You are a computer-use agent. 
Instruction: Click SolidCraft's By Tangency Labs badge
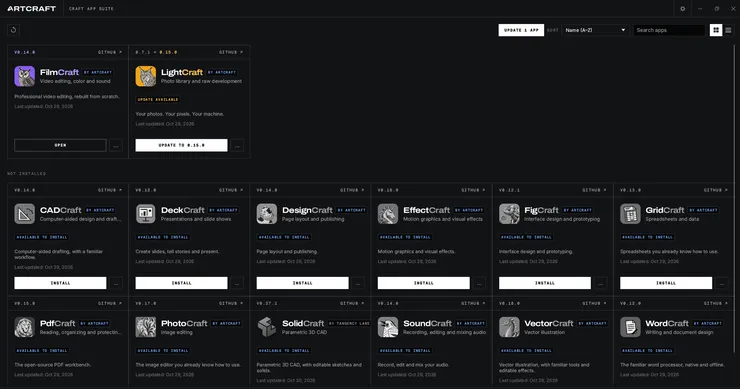[349, 323]
